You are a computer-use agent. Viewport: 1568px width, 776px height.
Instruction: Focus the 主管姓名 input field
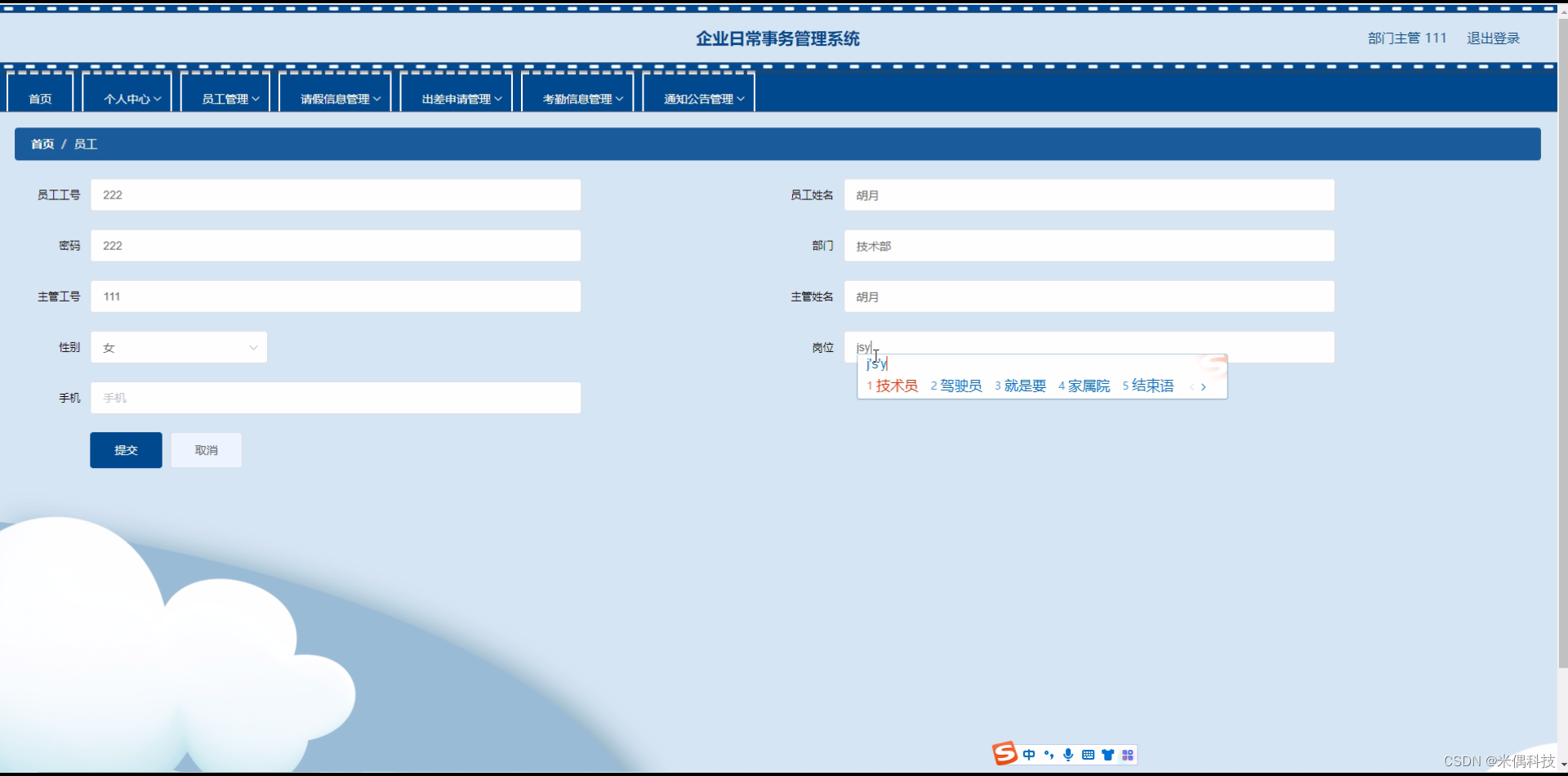pos(1089,297)
